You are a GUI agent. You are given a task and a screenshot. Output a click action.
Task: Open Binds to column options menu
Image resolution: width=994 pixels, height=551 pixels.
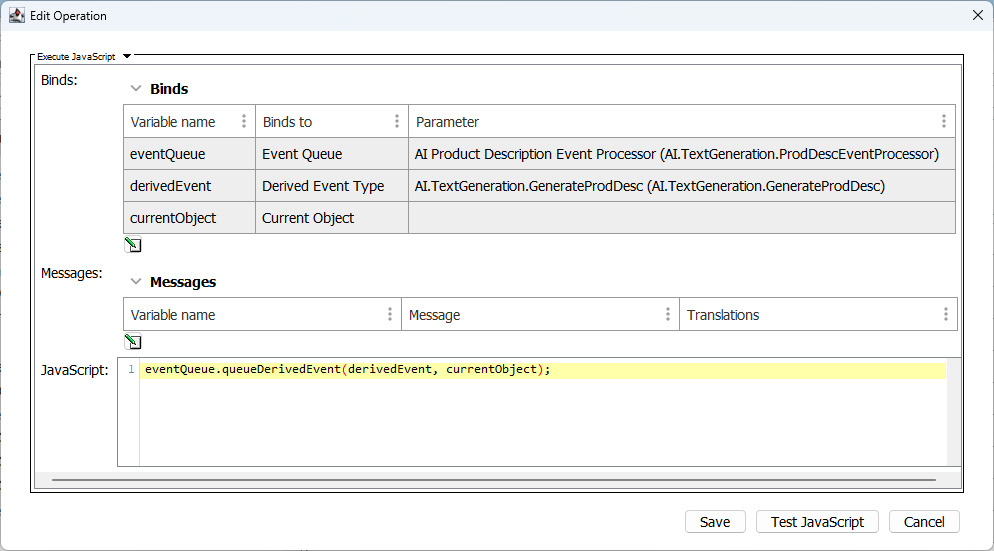[x=397, y=122]
